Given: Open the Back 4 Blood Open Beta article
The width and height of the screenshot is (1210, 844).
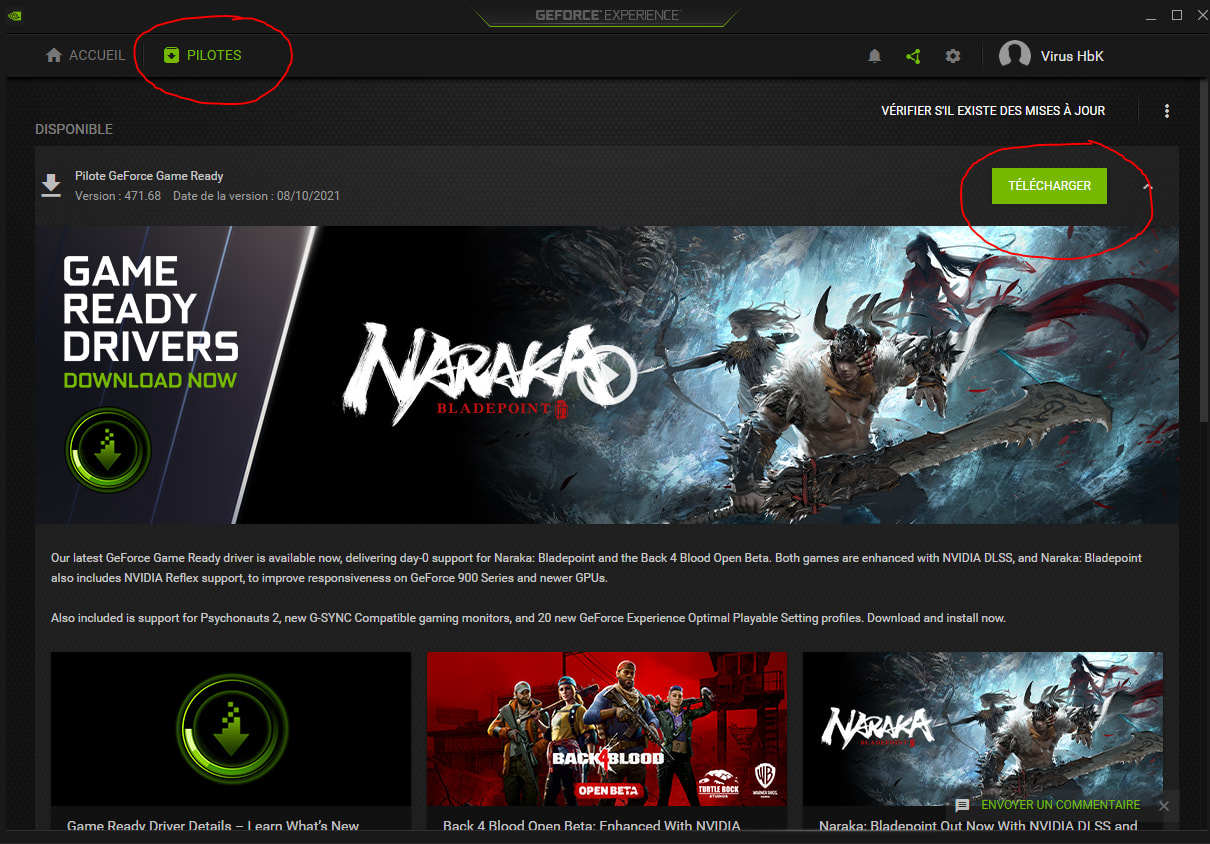Looking at the screenshot, I should point(607,728).
